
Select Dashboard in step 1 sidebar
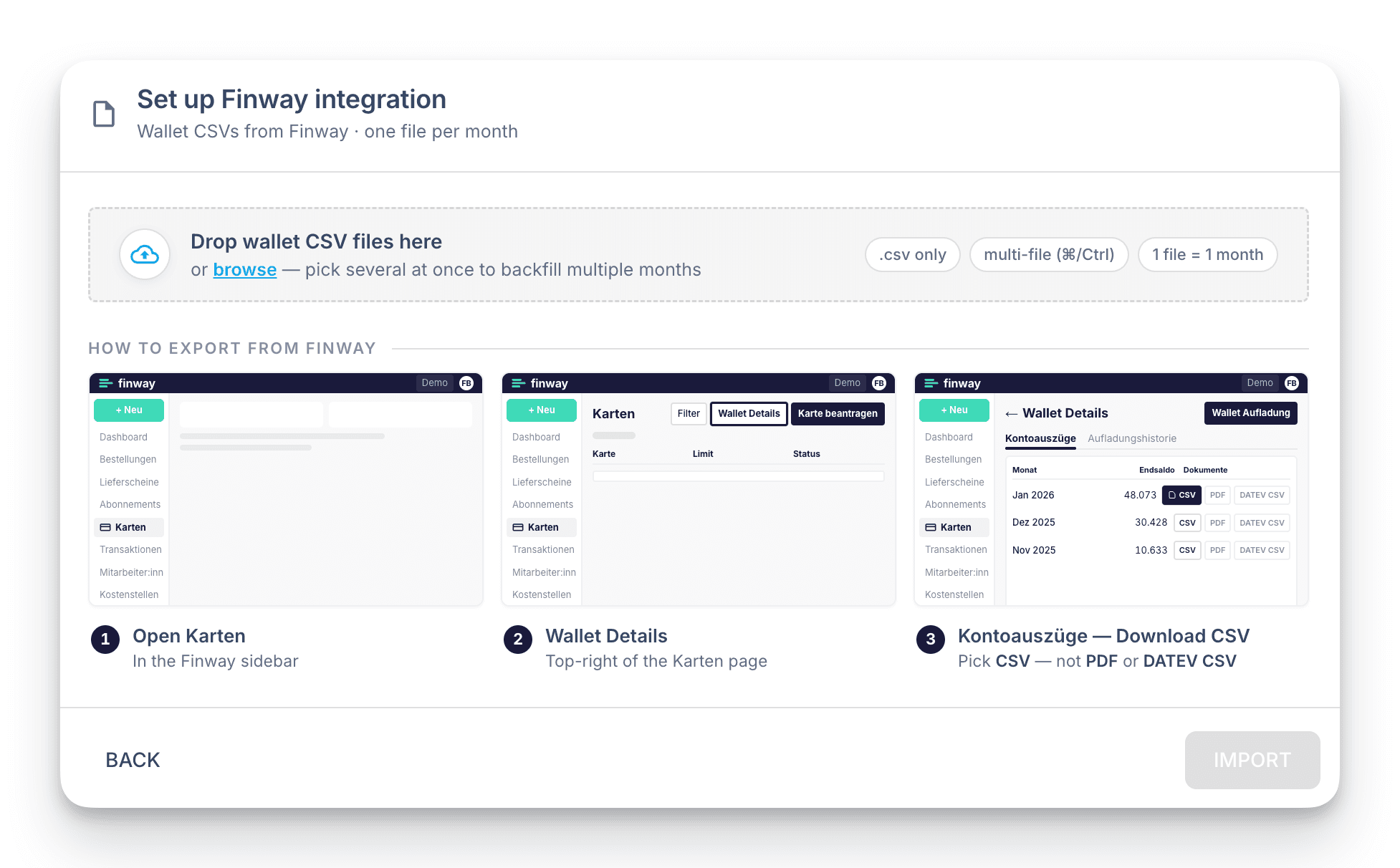point(123,437)
